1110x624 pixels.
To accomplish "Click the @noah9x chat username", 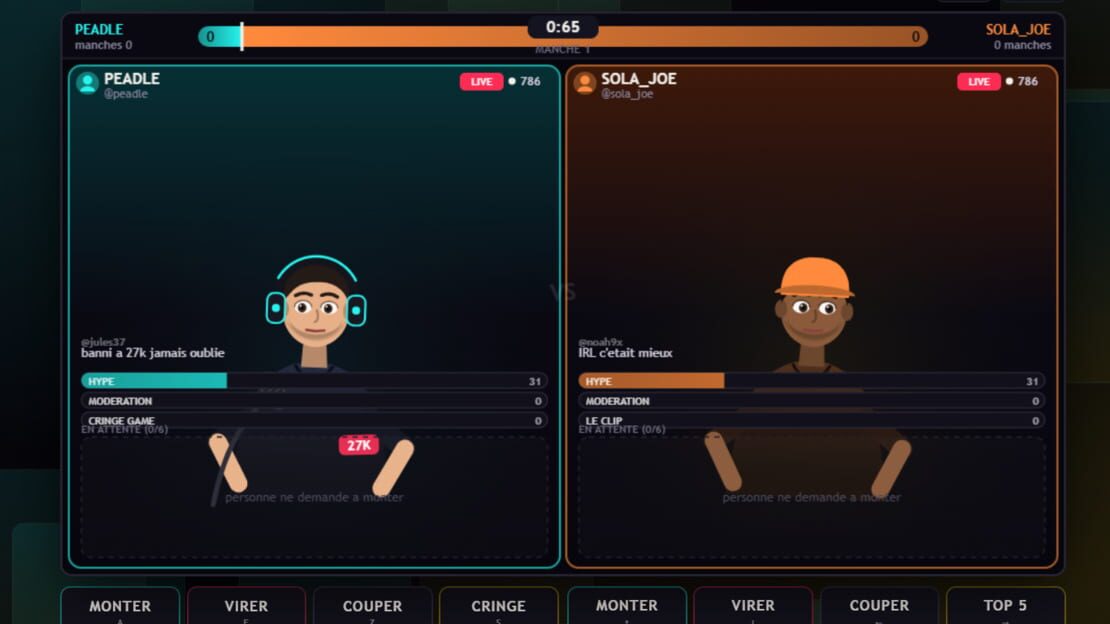I will [600, 341].
